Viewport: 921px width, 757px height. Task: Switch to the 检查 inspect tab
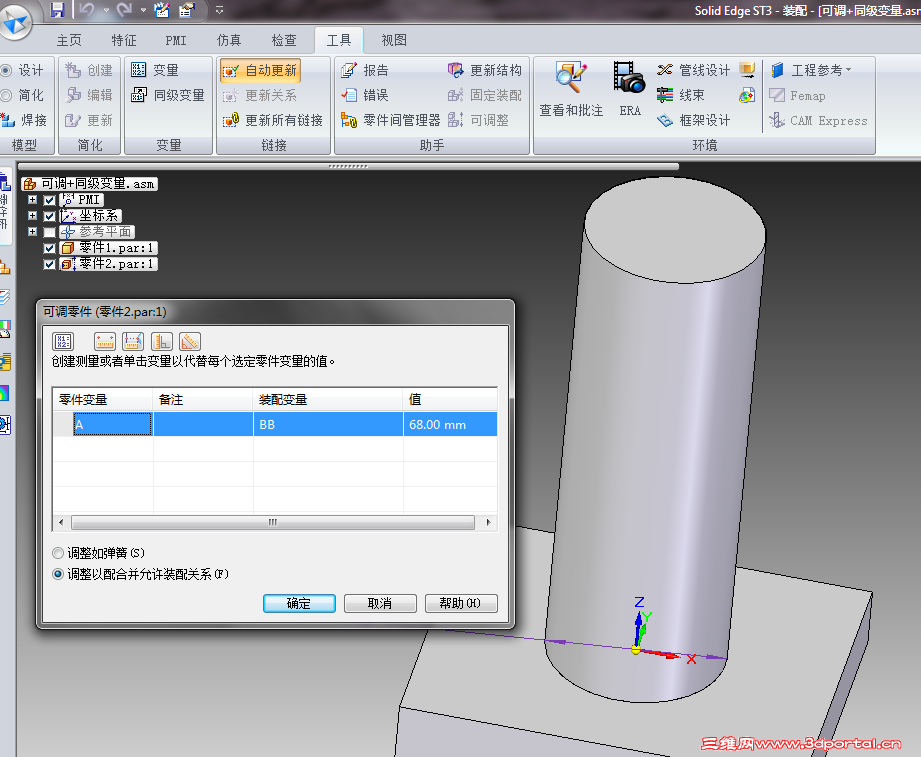[x=284, y=40]
